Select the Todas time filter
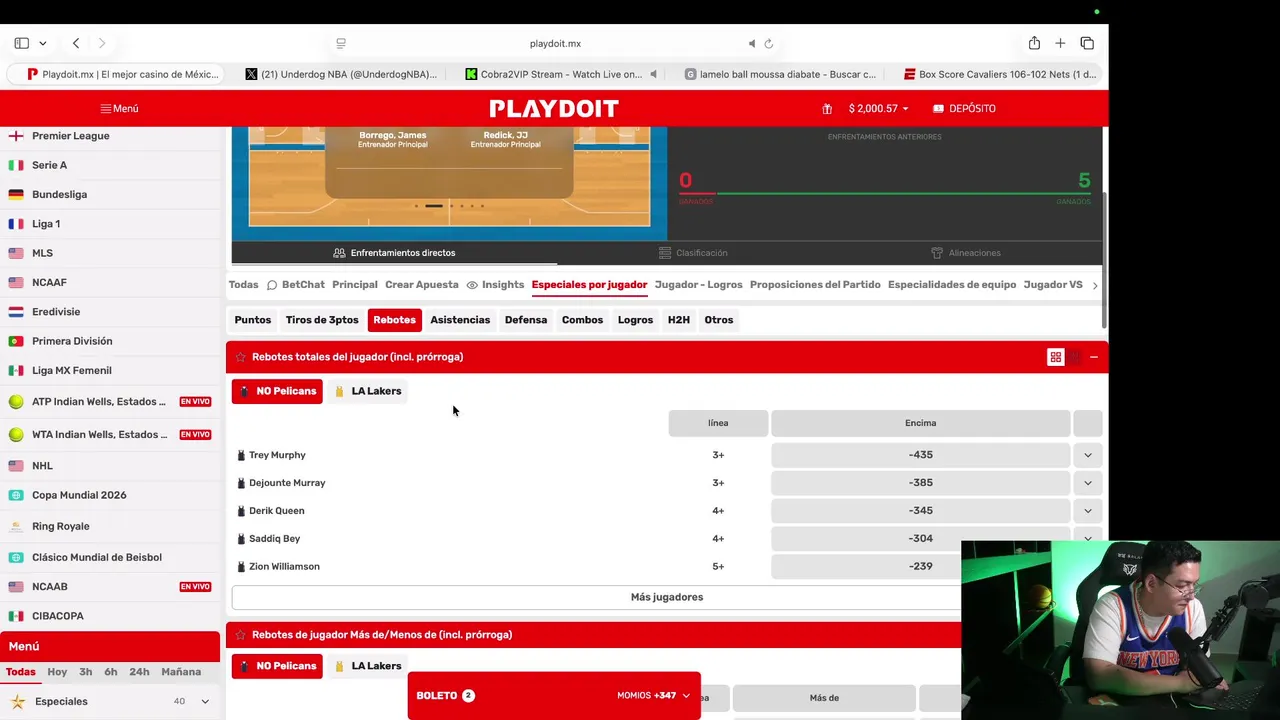Screen dimensions: 1280x720 coord(20,672)
